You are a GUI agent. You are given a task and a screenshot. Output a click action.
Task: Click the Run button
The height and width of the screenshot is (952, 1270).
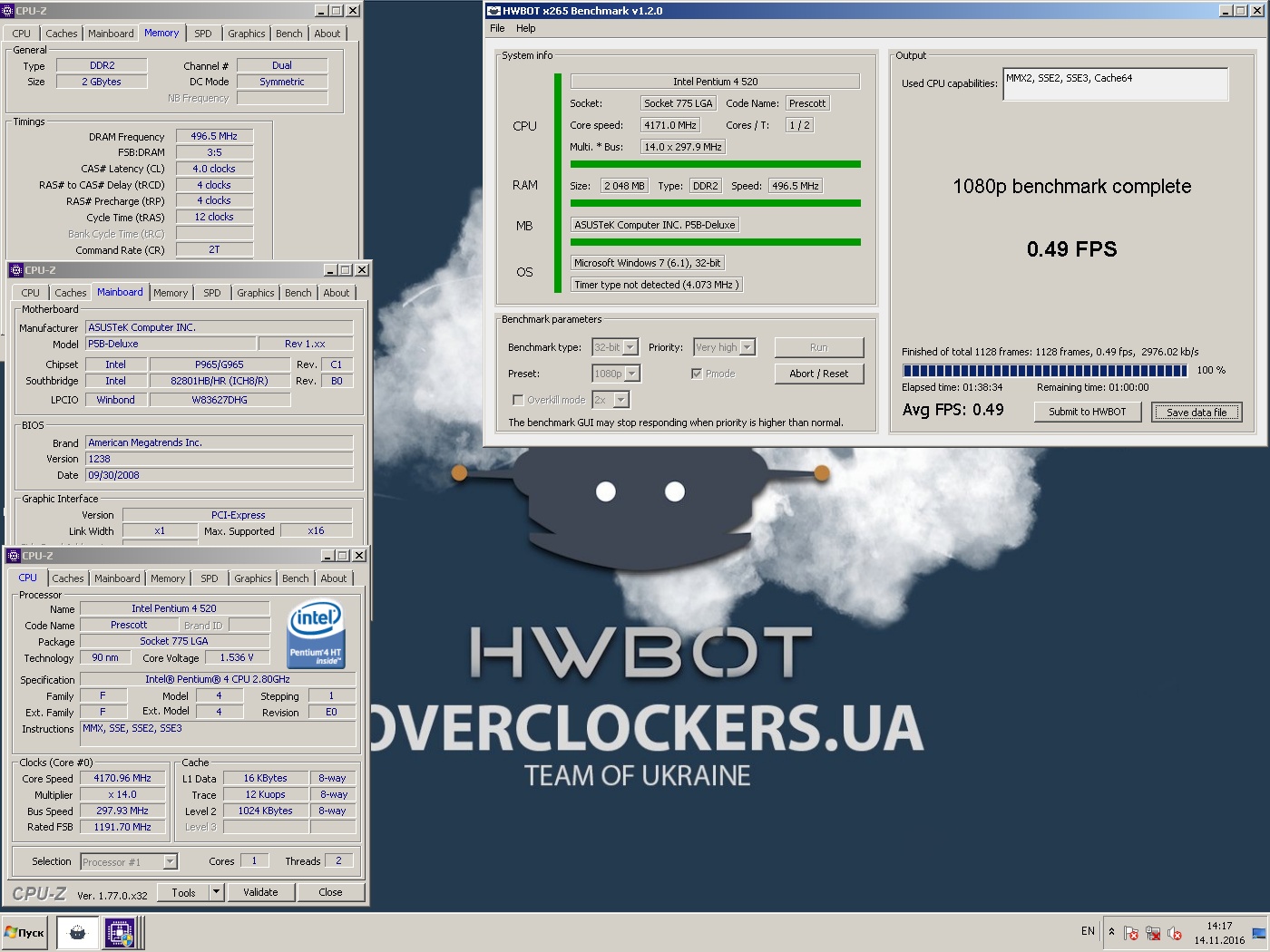point(819,347)
